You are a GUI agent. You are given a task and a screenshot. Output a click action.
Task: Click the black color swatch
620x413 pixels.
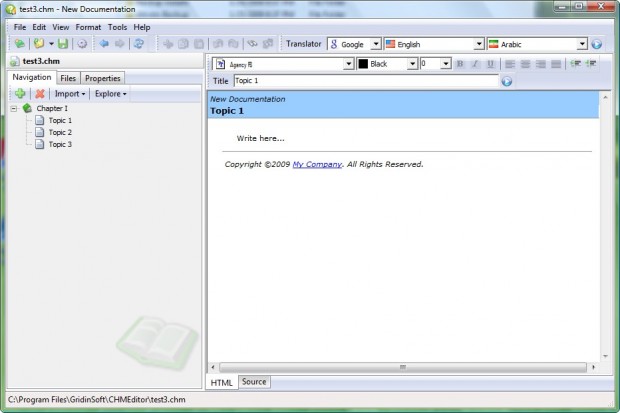click(363, 64)
